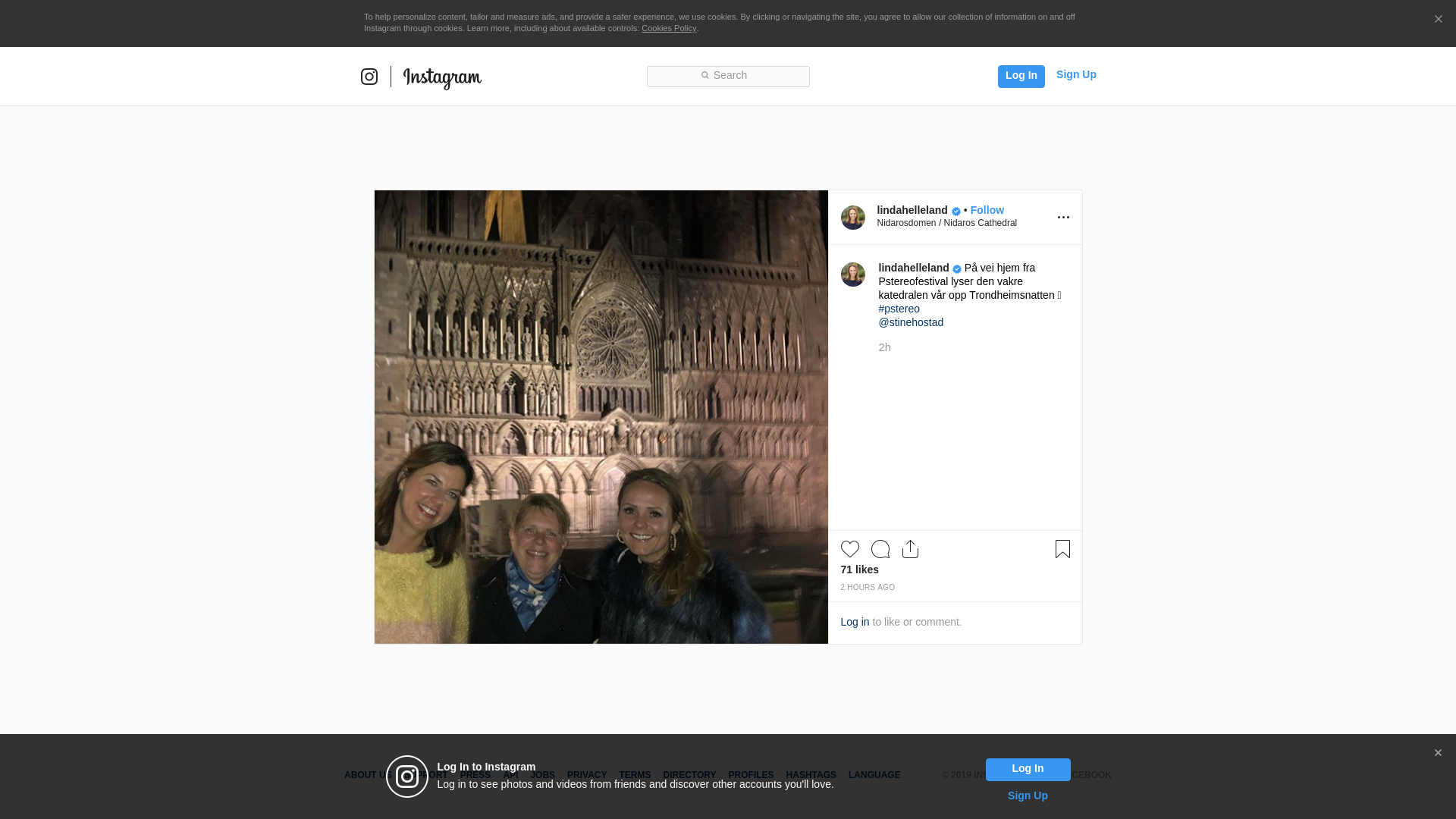Click the Instagram wordmark logo

coord(442,77)
